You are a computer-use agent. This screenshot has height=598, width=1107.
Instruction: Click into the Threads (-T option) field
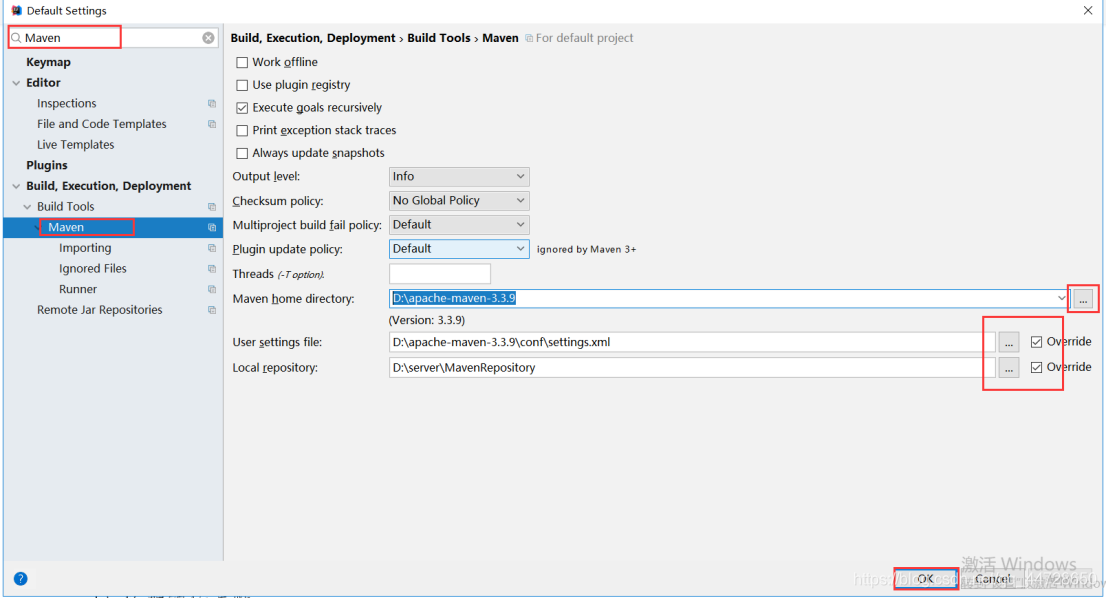point(440,273)
